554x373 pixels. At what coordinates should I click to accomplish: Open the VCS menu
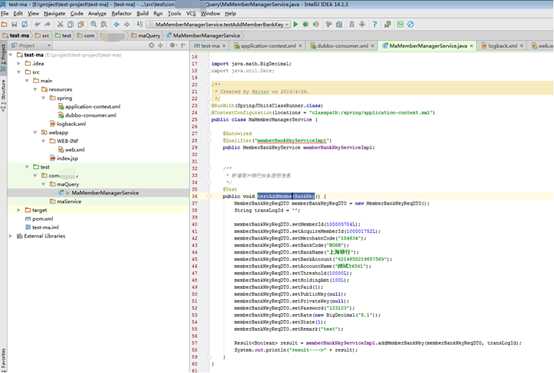point(191,13)
